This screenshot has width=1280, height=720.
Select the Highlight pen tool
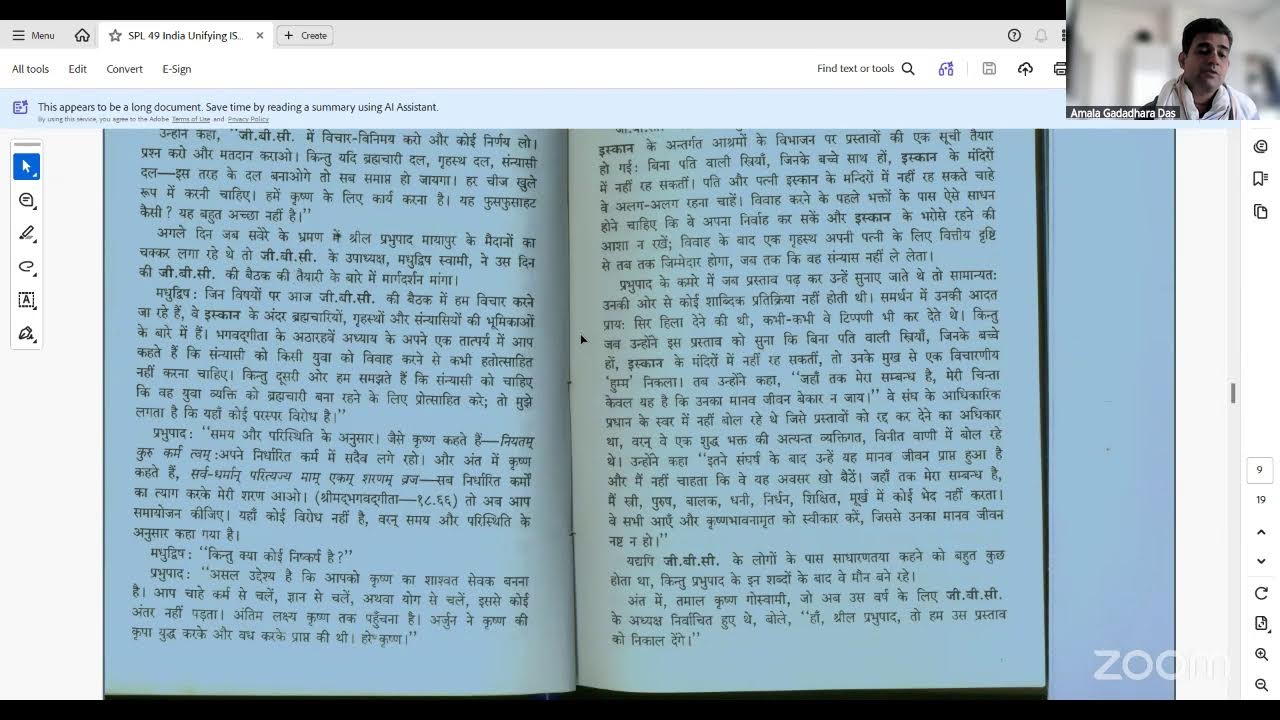point(27,233)
